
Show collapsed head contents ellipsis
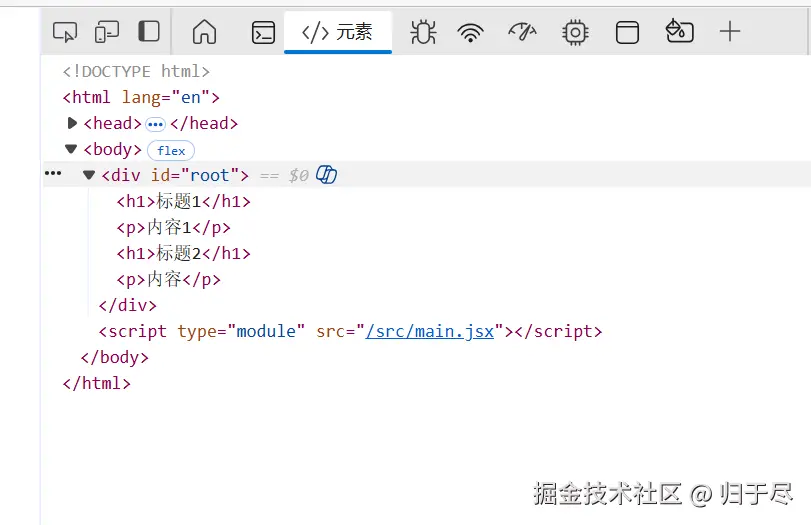pyautogui.click(x=155, y=125)
